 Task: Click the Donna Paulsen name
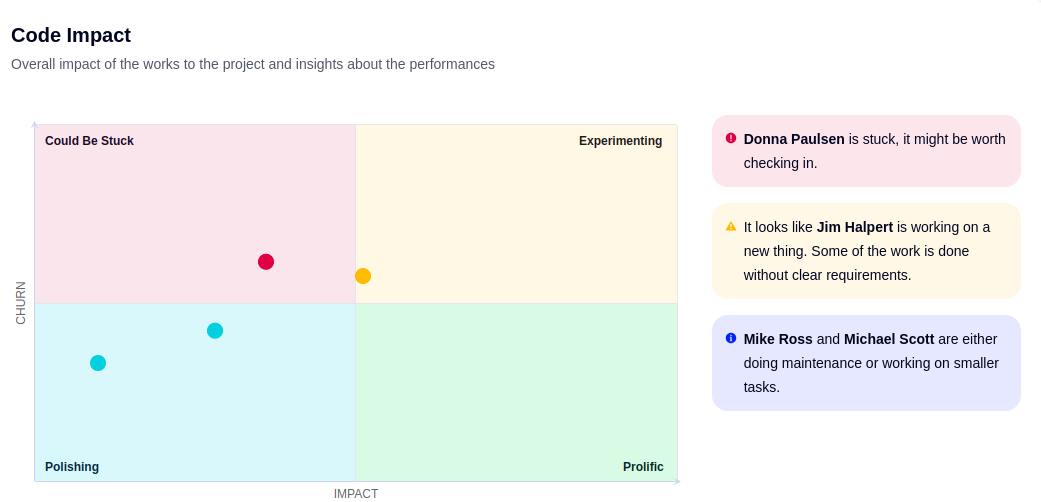pos(794,139)
